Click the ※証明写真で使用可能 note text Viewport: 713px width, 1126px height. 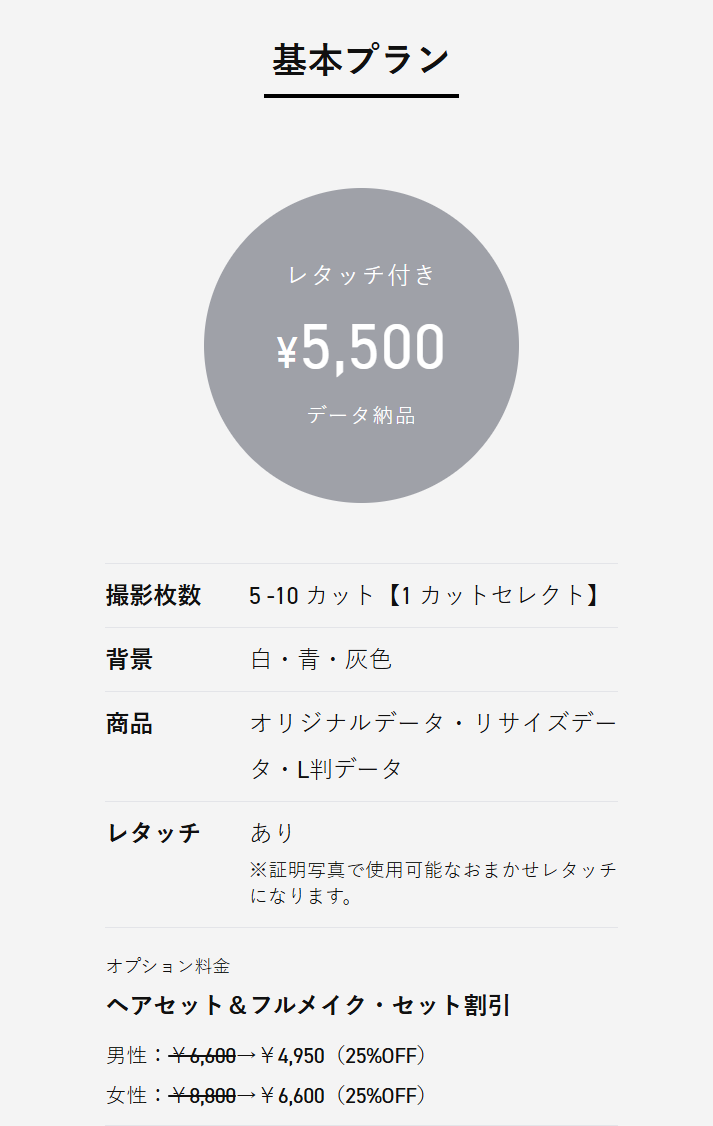click(x=433, y=883)
